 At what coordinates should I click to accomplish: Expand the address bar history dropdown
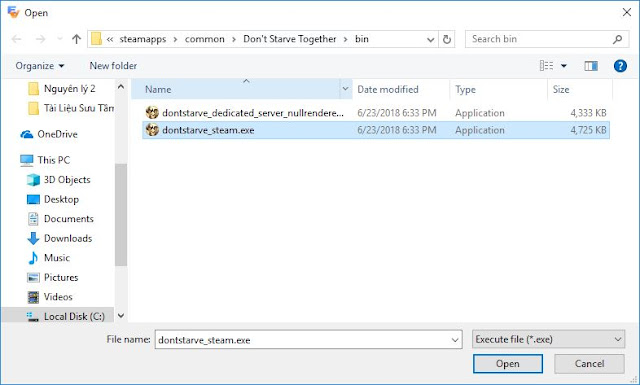pyautogui.click(x=430, y=40)
